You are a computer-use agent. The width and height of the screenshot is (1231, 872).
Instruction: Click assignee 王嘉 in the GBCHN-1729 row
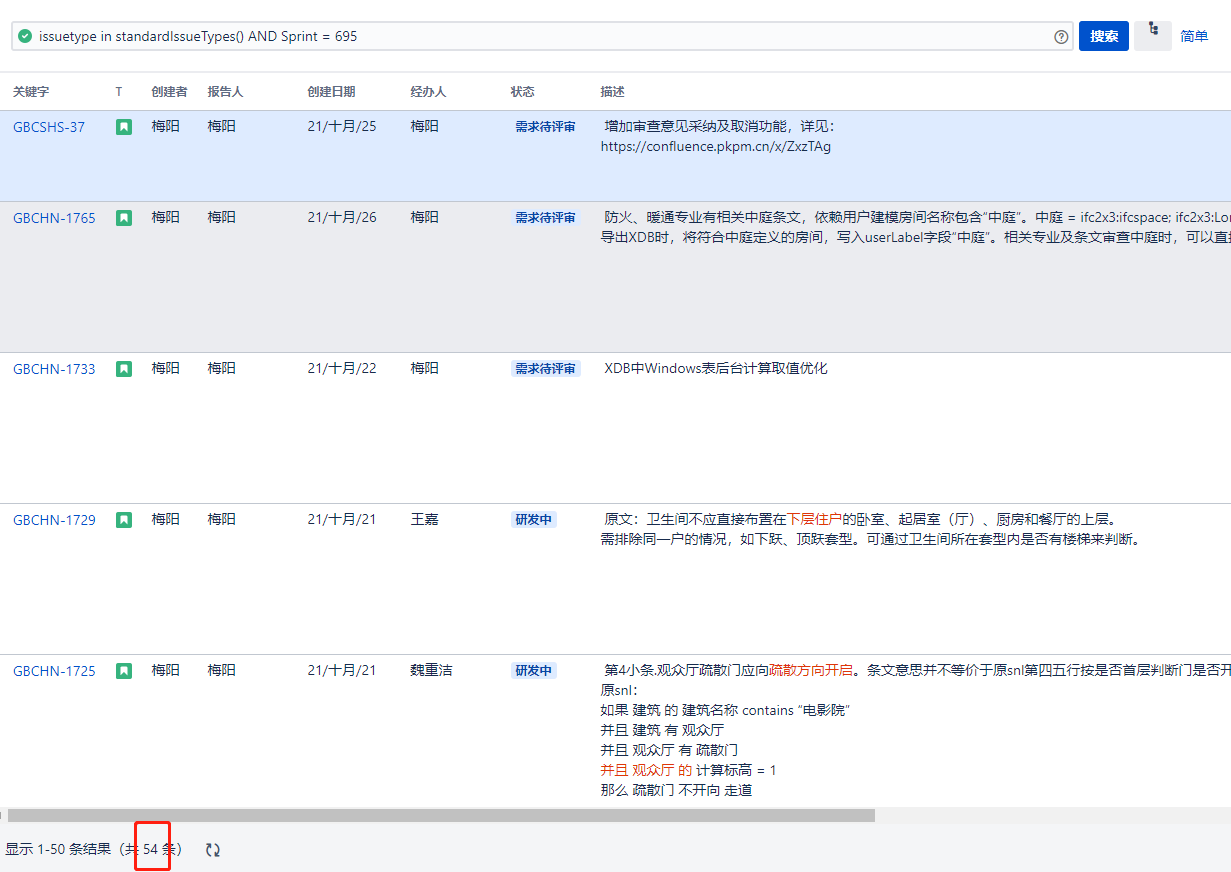[x=424, y=520]
